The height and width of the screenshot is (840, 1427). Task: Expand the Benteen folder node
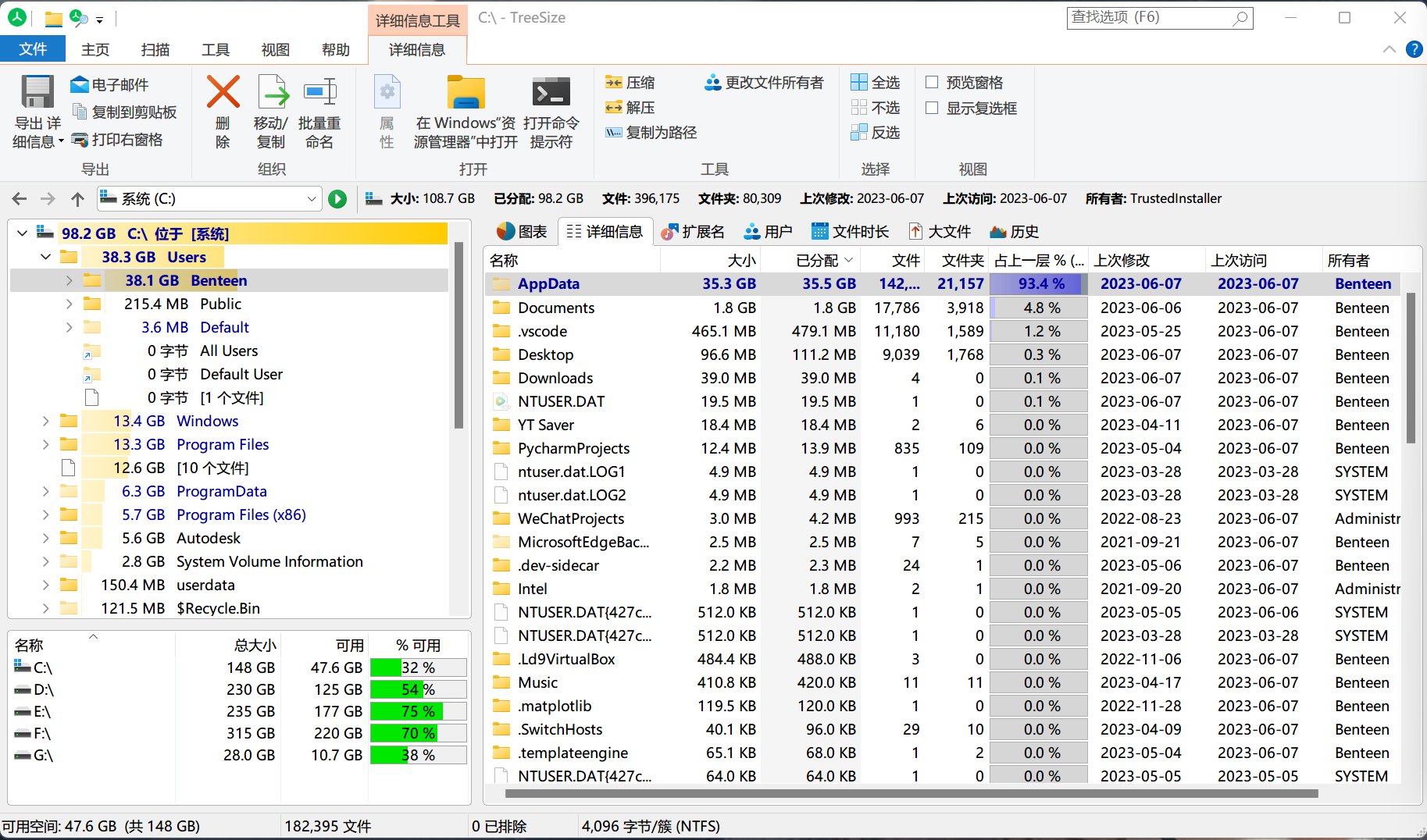69,280
